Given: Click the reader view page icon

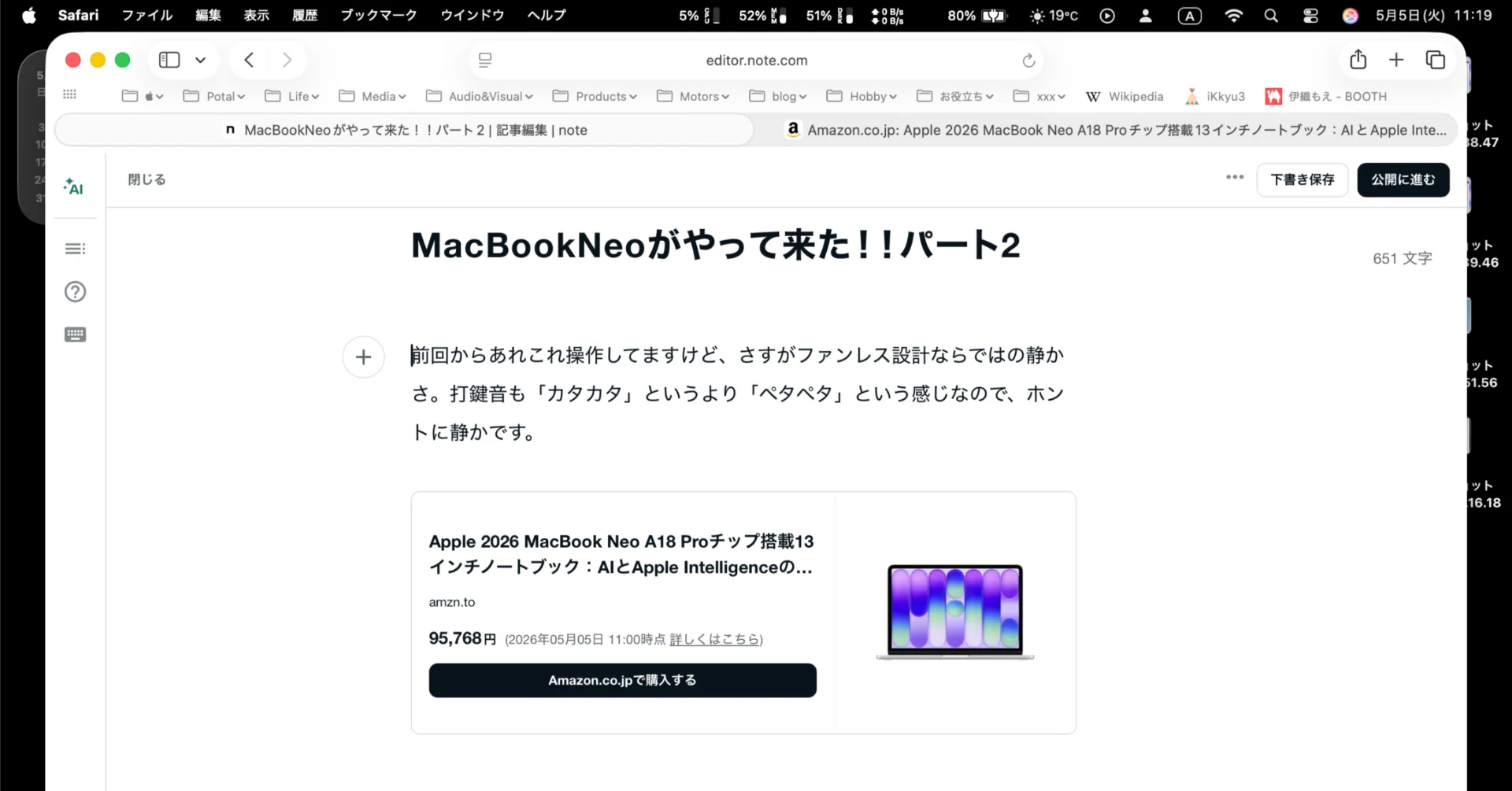Looking at the screenshot, I should (x=485, y=60).
